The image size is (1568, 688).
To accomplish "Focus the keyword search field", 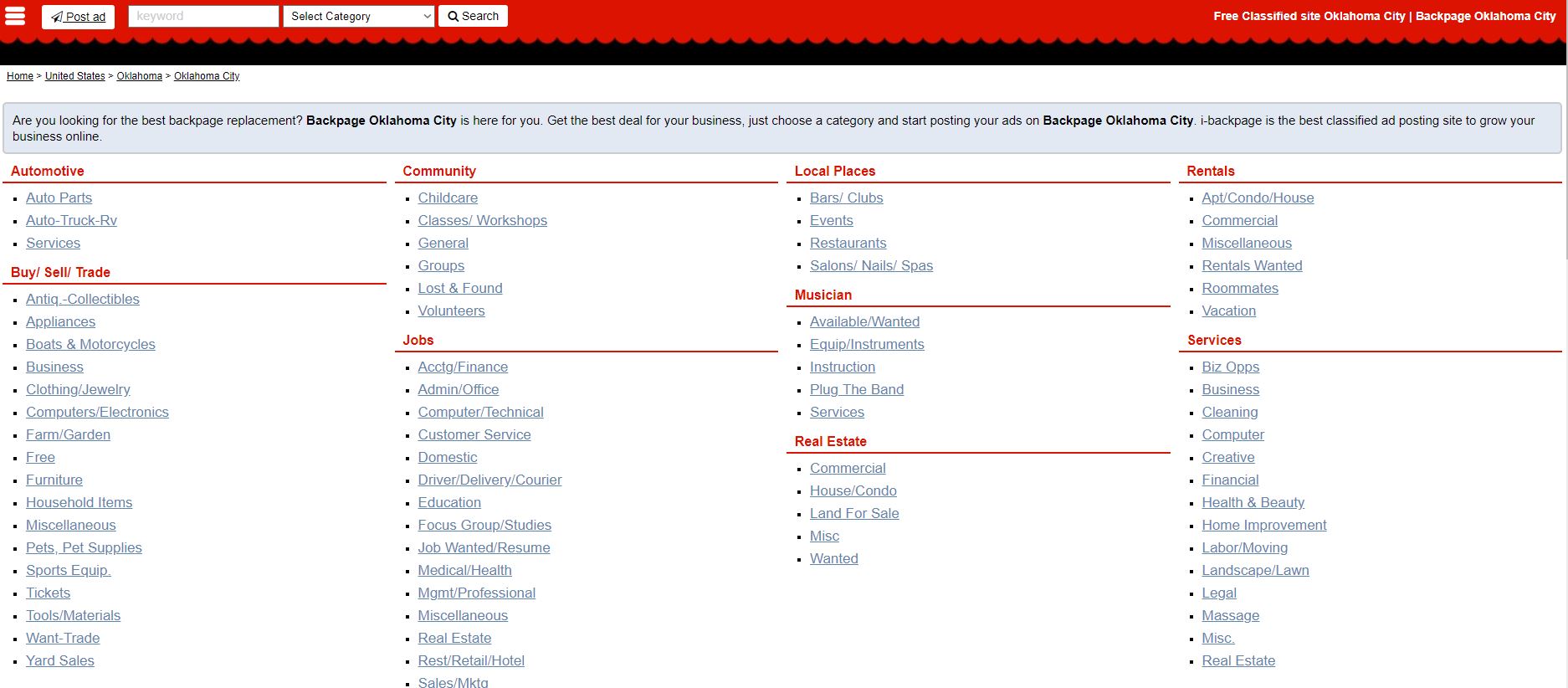I will pyautogui.click(x=203, y=16).
